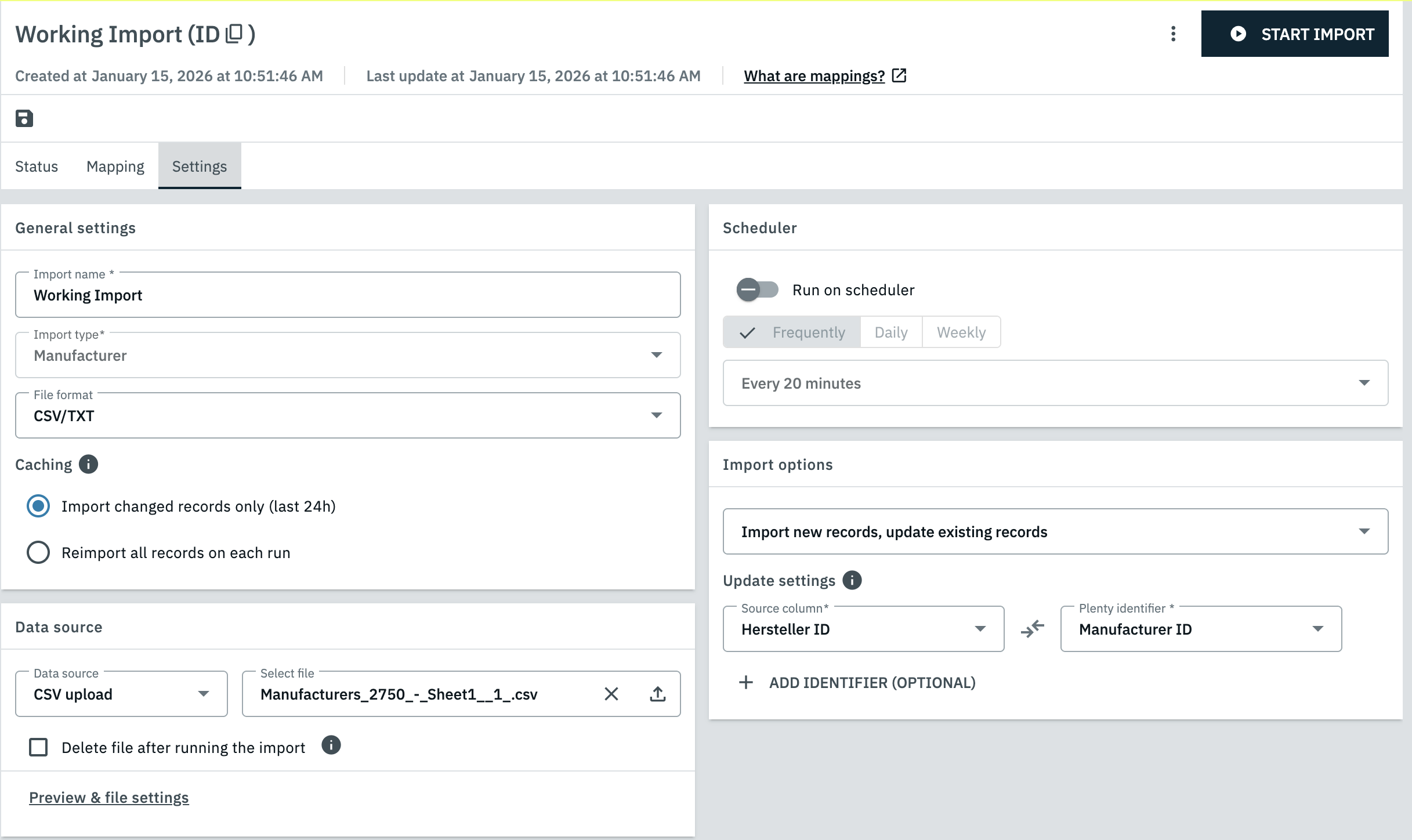Open the three-dot options menu

[1174, 34]
